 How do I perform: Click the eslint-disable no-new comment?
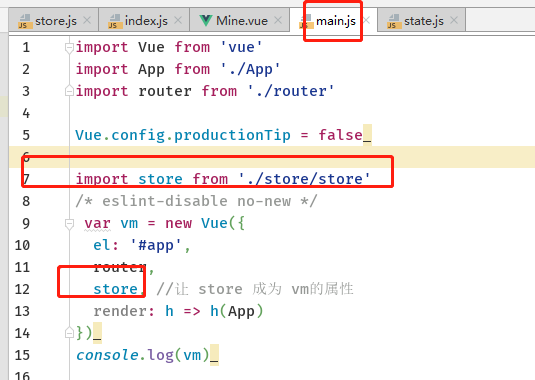point(196,201)
